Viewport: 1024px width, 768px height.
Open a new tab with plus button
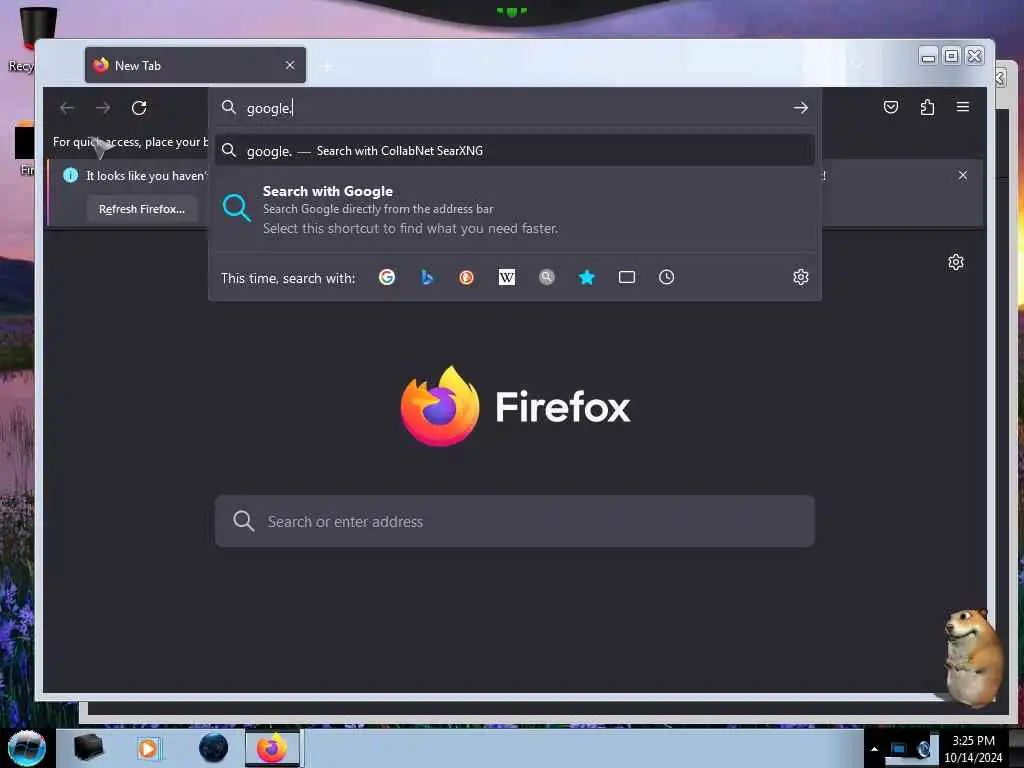pyautogui.click(x=327, y=66)
